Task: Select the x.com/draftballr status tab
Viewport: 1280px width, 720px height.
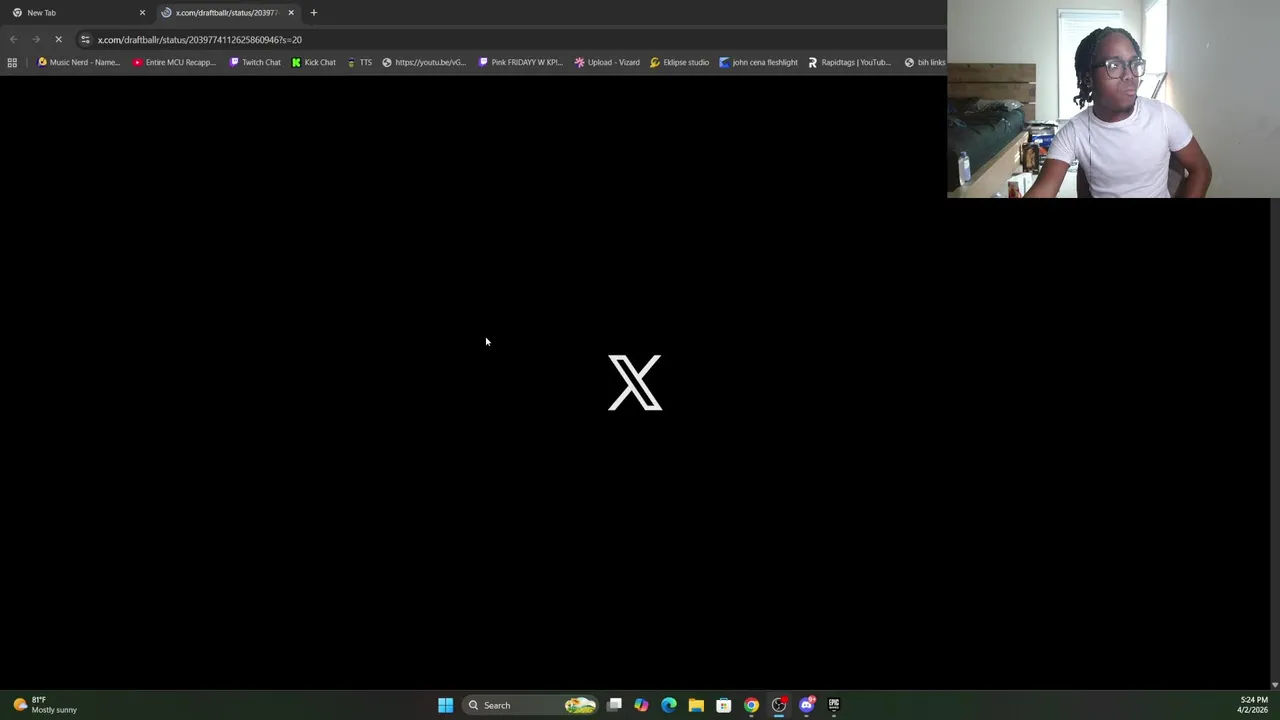Action: click(x=226, y=12)
